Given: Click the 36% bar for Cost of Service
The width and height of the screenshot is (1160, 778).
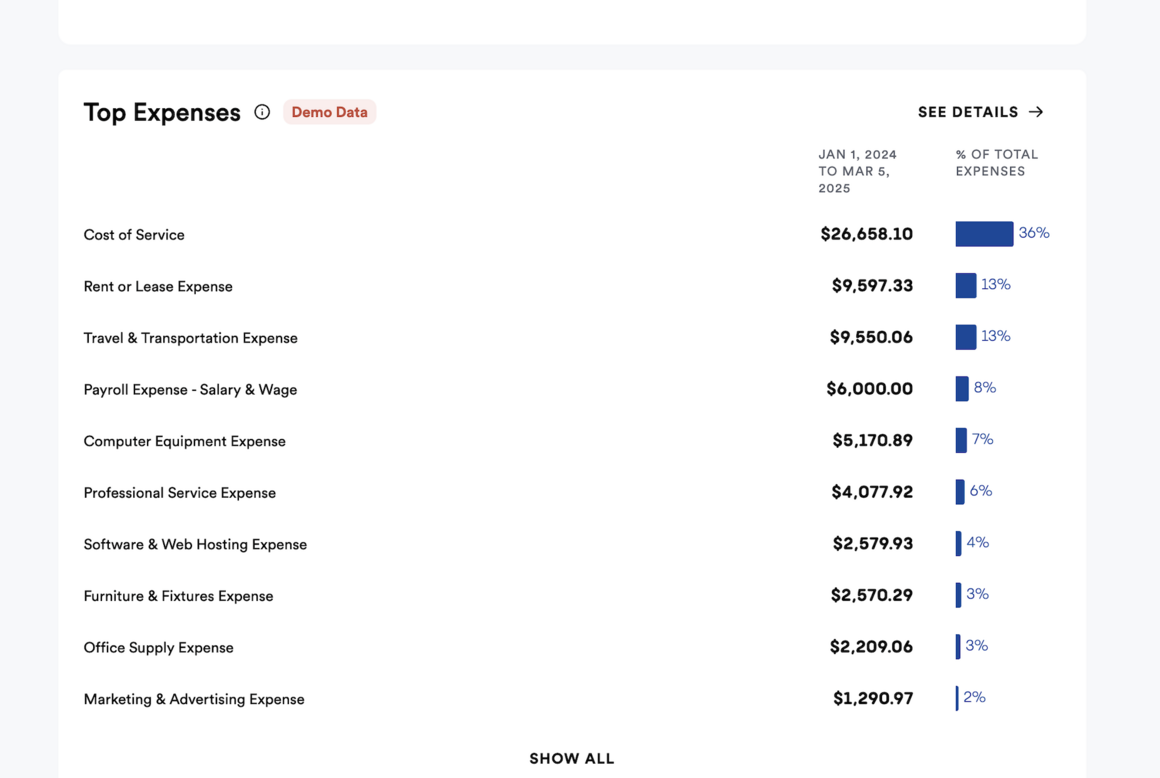Looking at the screenshot, I should pos(984,234).
